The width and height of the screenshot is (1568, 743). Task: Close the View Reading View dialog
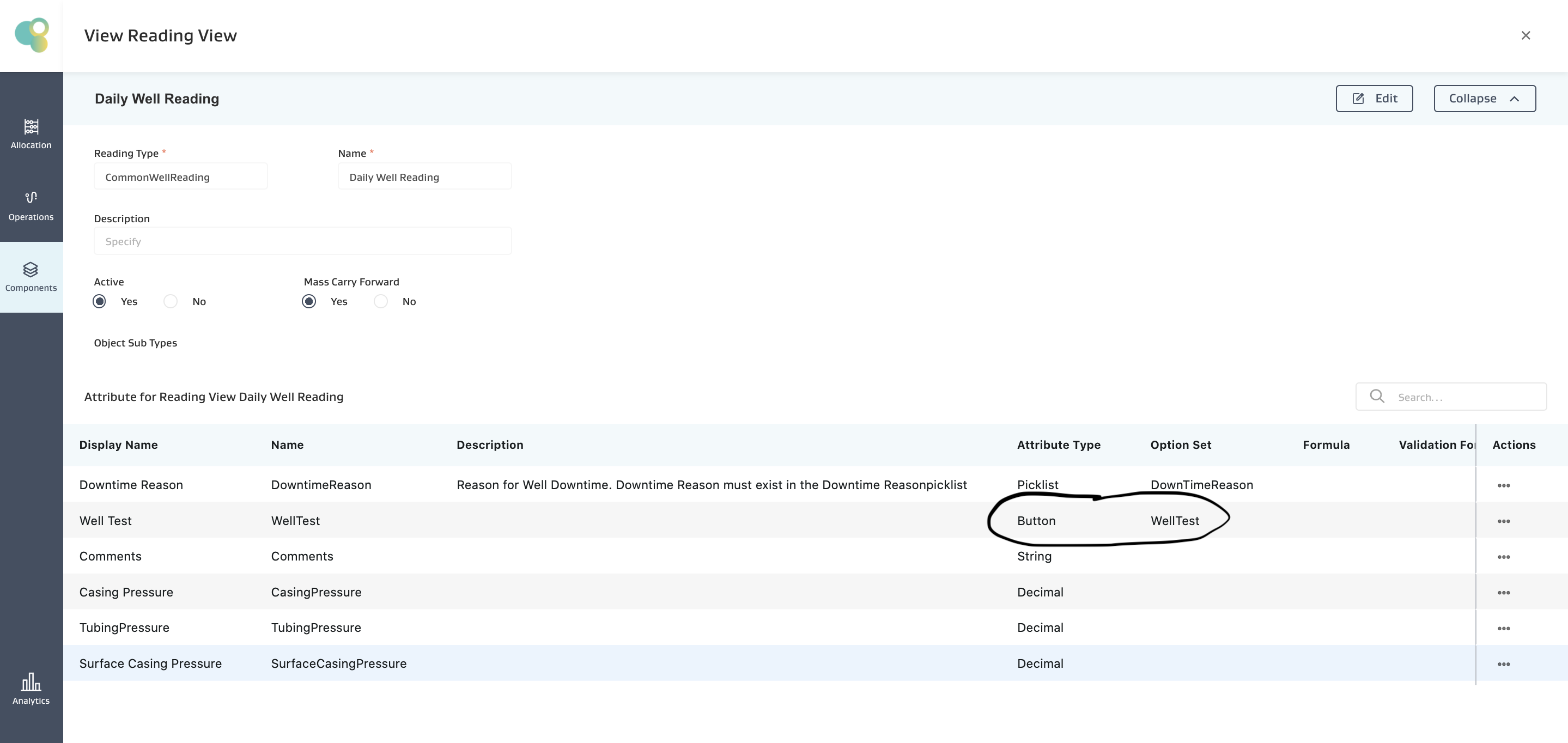click(x=1526, y=35)
